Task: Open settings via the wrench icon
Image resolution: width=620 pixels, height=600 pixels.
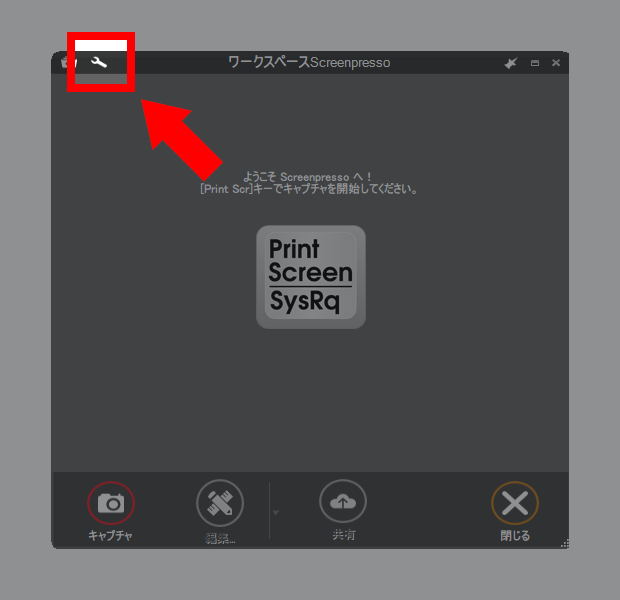Action: pyautogui.click(x=99, y=62)
